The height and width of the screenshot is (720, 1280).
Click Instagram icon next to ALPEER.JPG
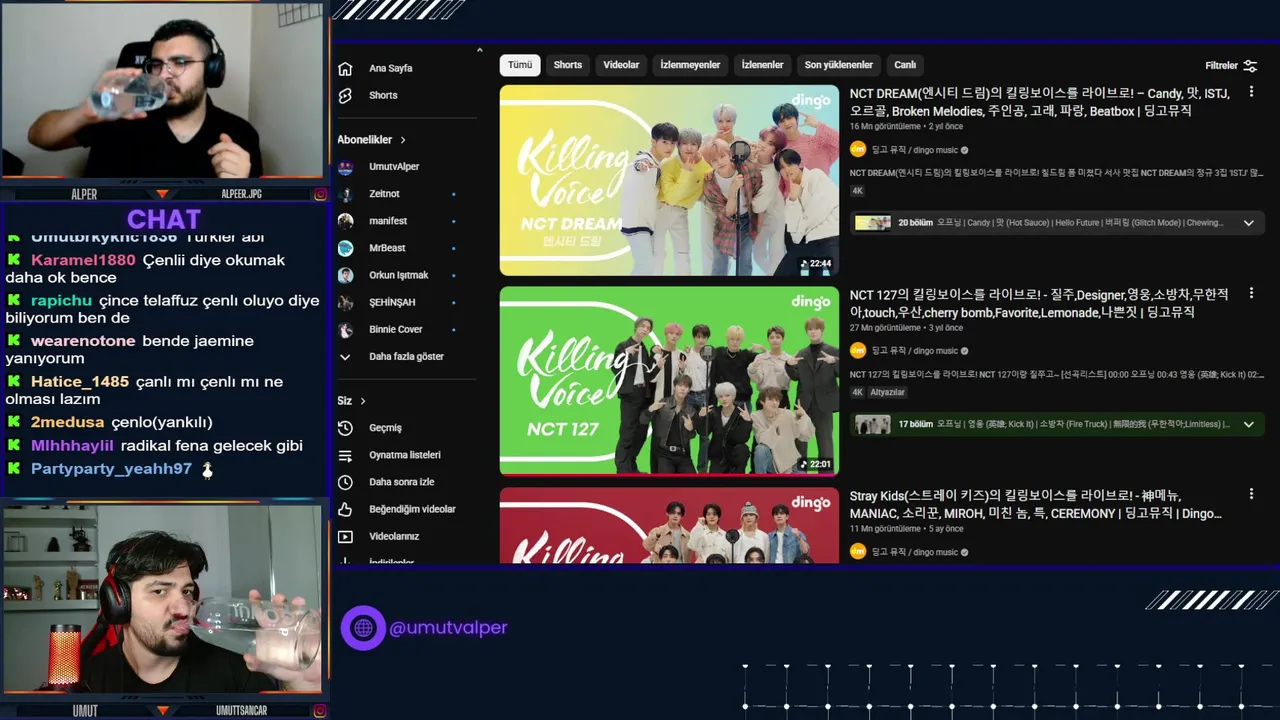320,194
